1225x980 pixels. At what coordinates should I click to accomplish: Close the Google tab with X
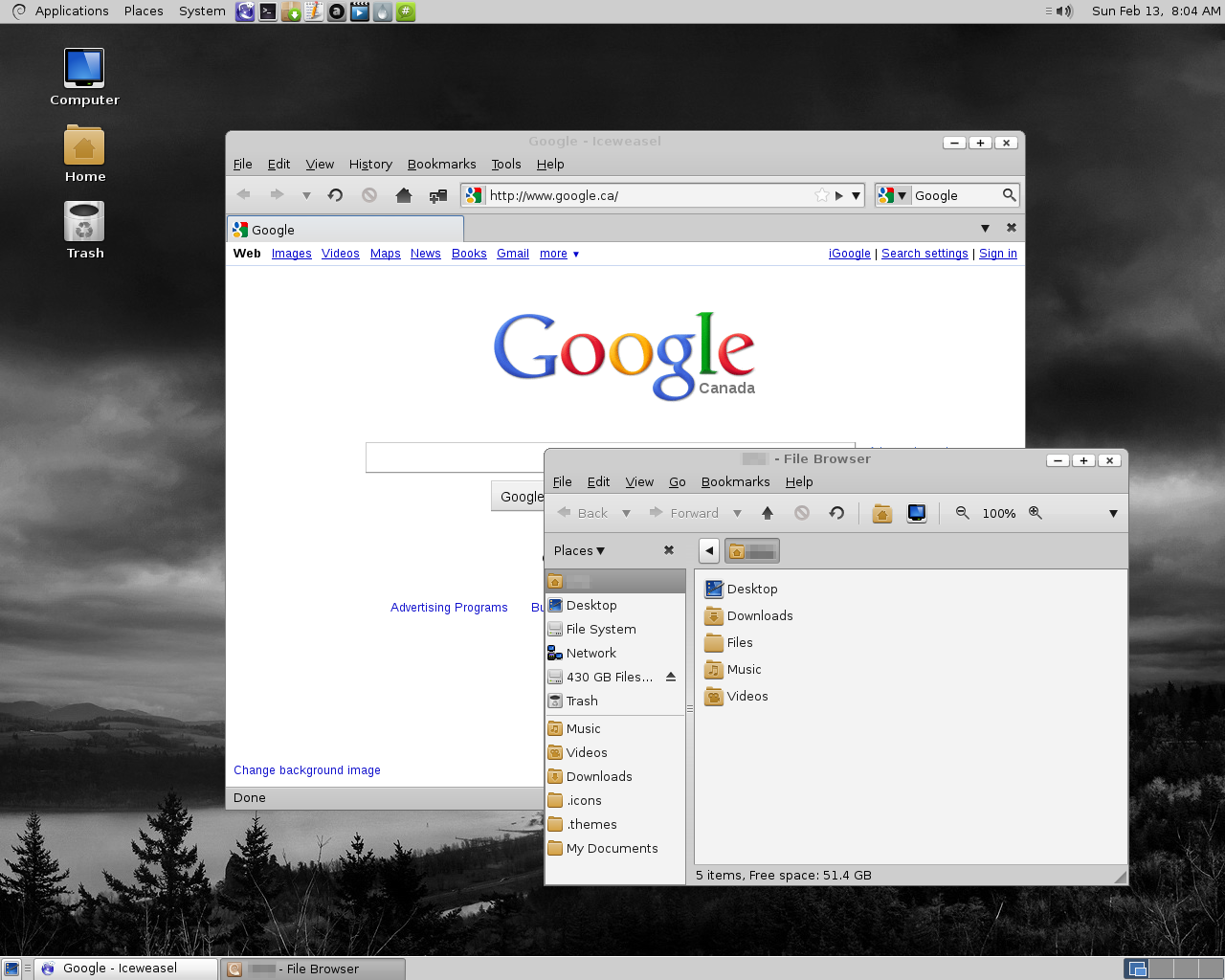pos(1012,228)
